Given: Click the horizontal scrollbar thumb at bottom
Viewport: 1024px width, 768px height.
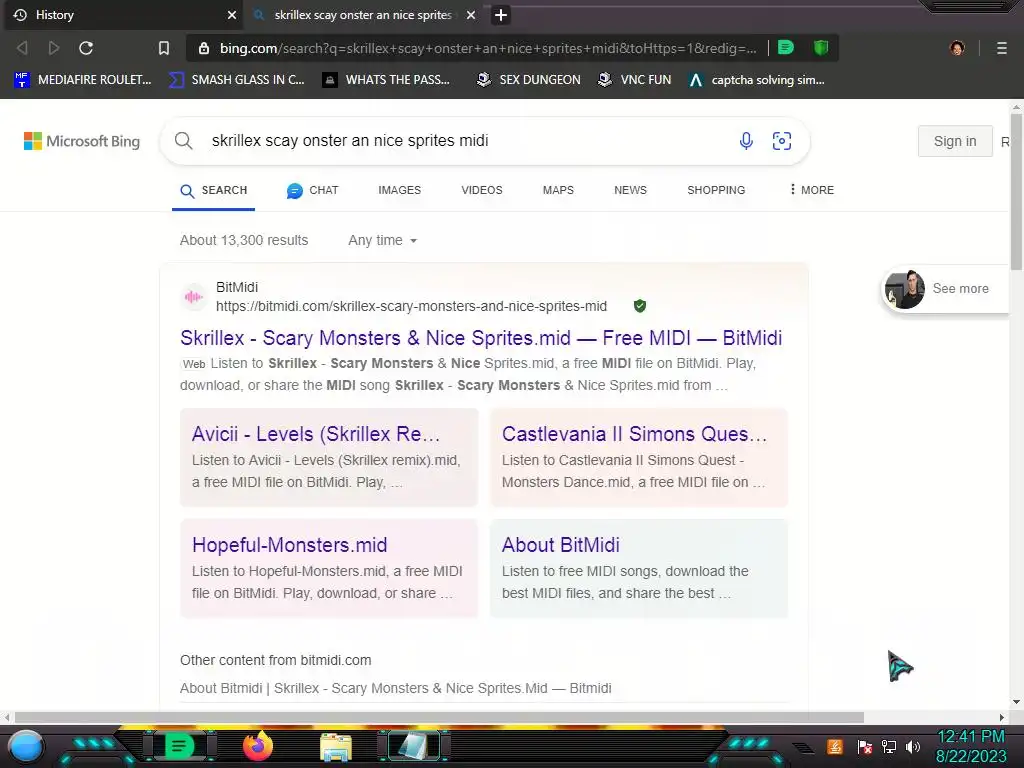Looking at the screenshot, I should (x=440, y=717).
